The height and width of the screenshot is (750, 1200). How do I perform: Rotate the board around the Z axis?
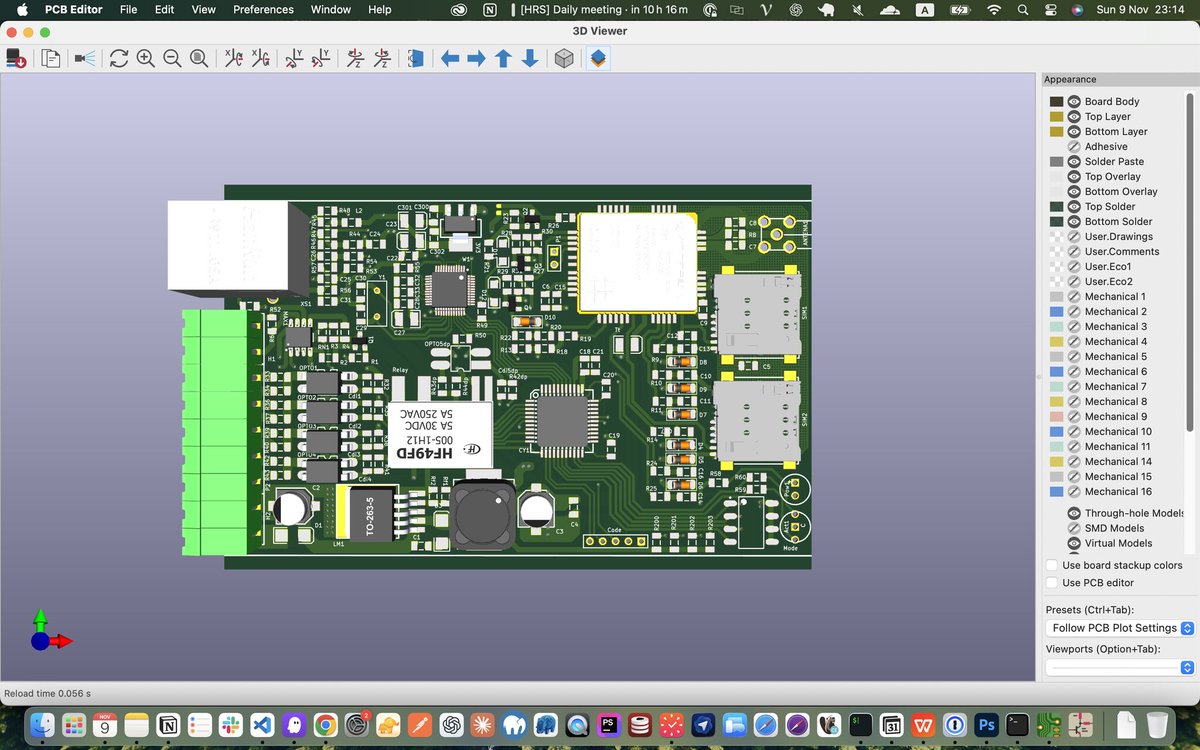pyautogui.click(x=354, y=58)
